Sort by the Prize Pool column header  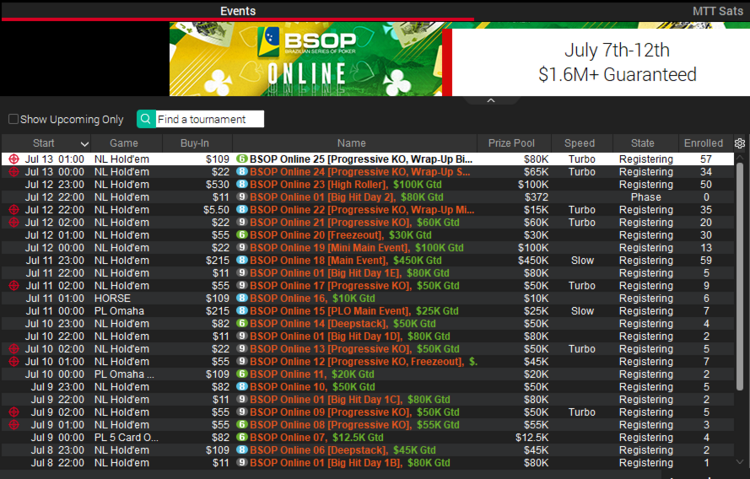click(511, 143)
